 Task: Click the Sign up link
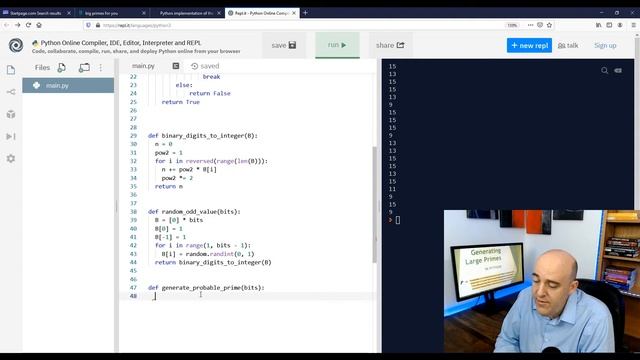click(605, 45)
